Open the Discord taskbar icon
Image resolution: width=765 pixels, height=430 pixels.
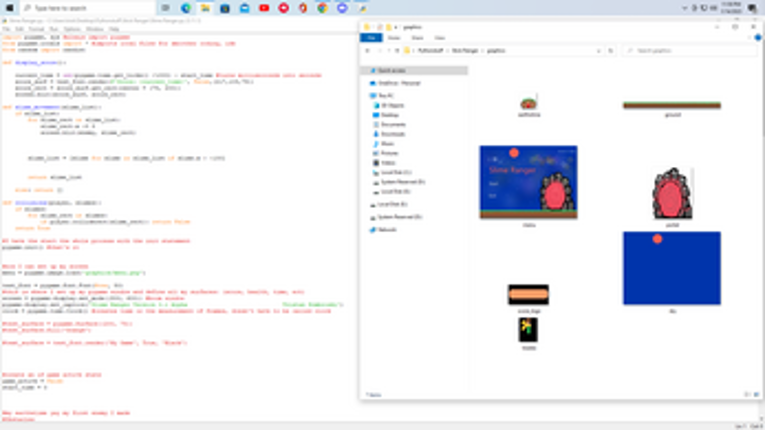(343, 8)
